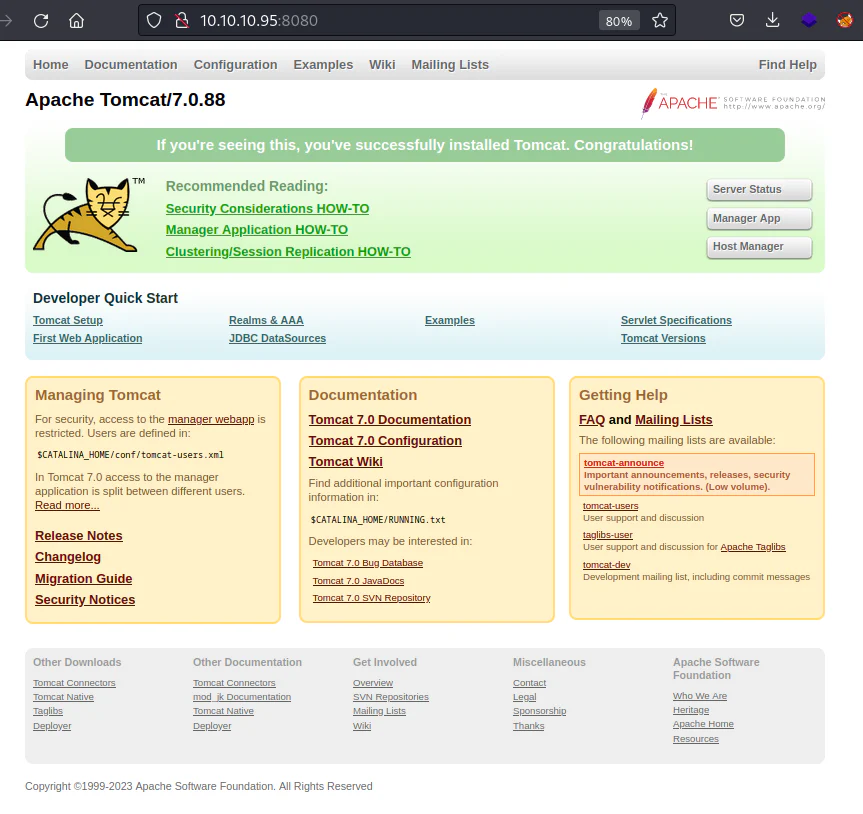Screen dimensions: 863x814
Task: Open Servlet Specifications link
Action: (676, 320)
